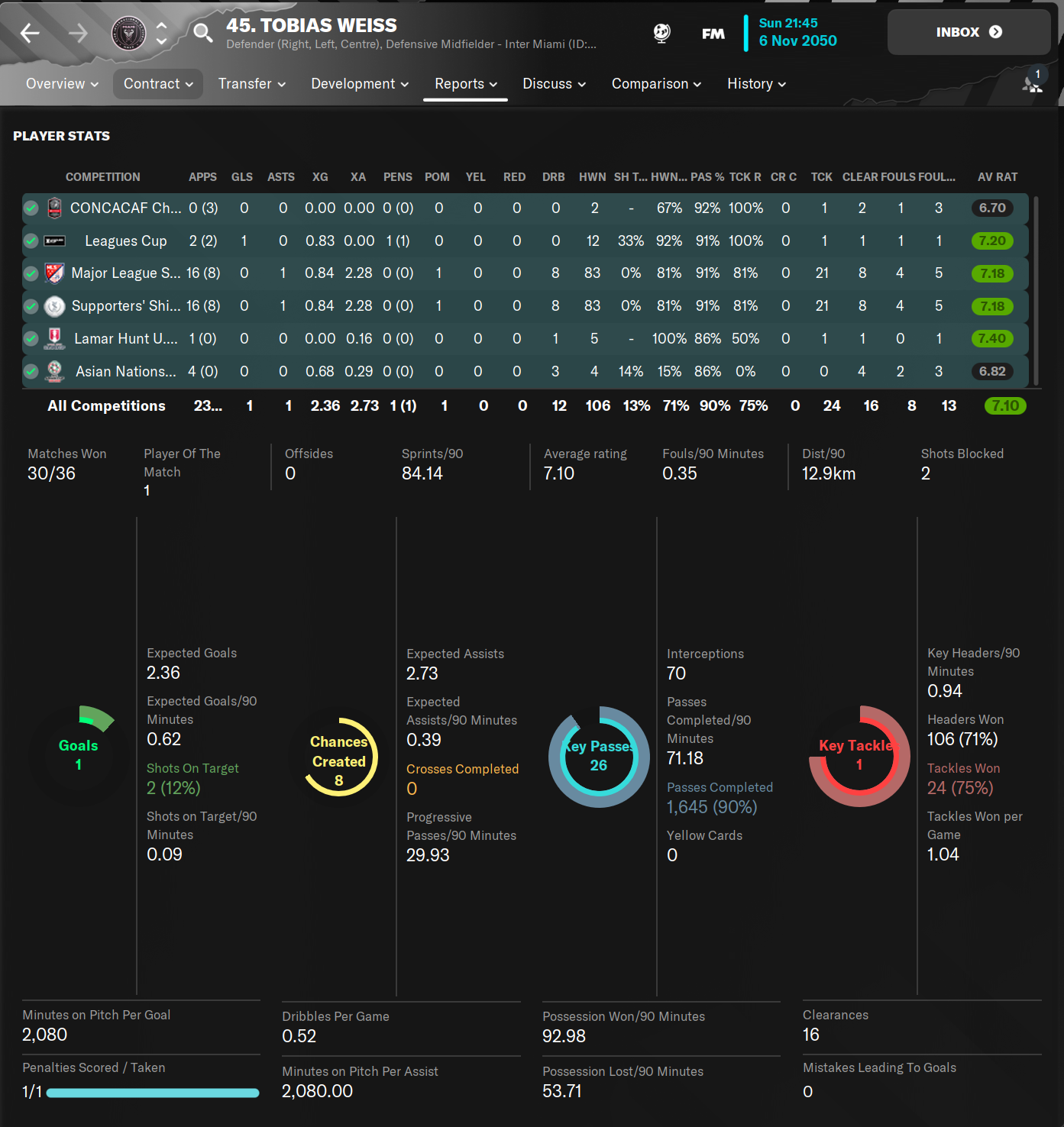The height and width of the screenshot is (1127, 1064).
Task: Open the History tab
Action: point(756,84)
